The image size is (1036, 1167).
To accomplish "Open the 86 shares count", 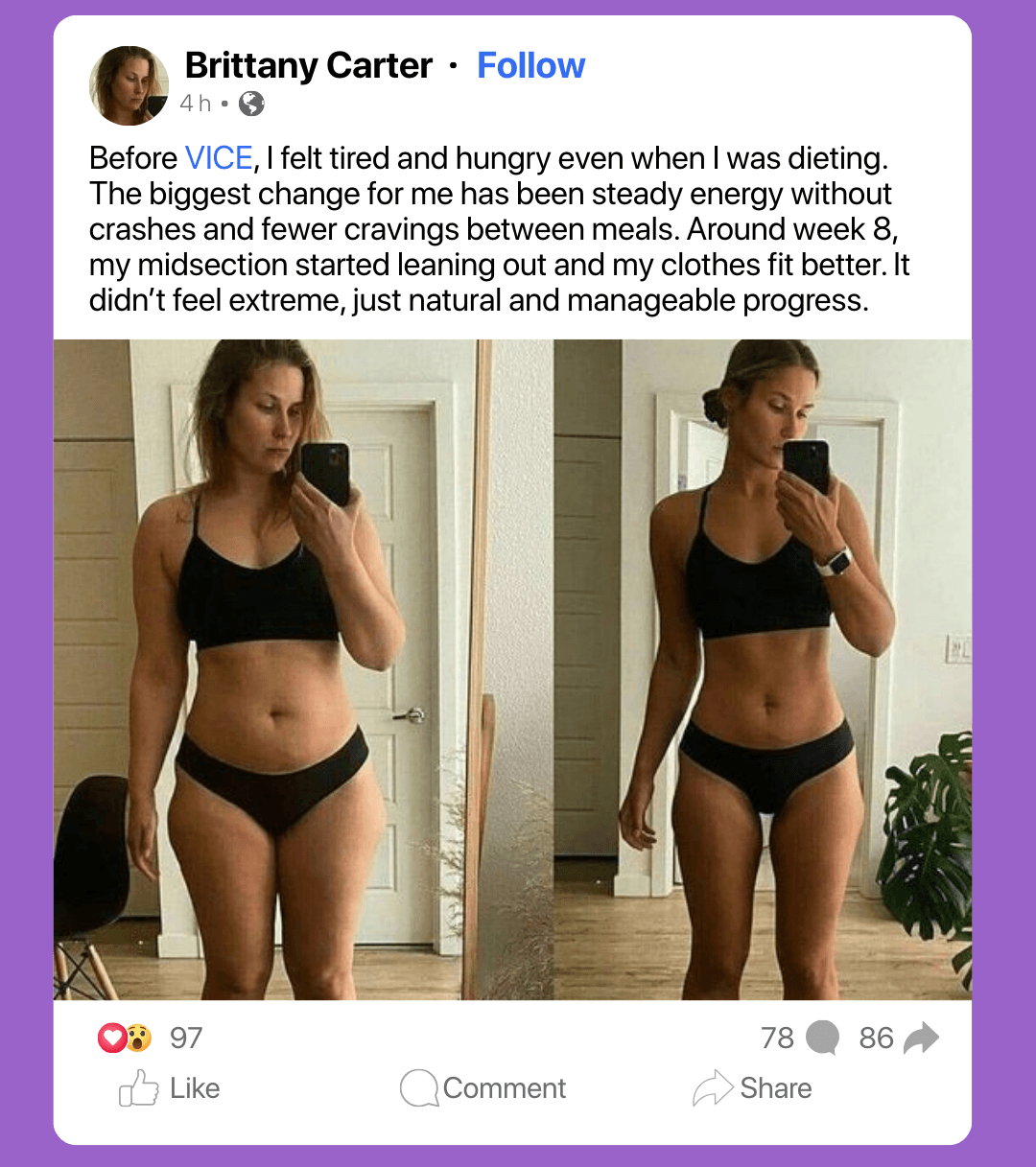I will [877, 1038].
